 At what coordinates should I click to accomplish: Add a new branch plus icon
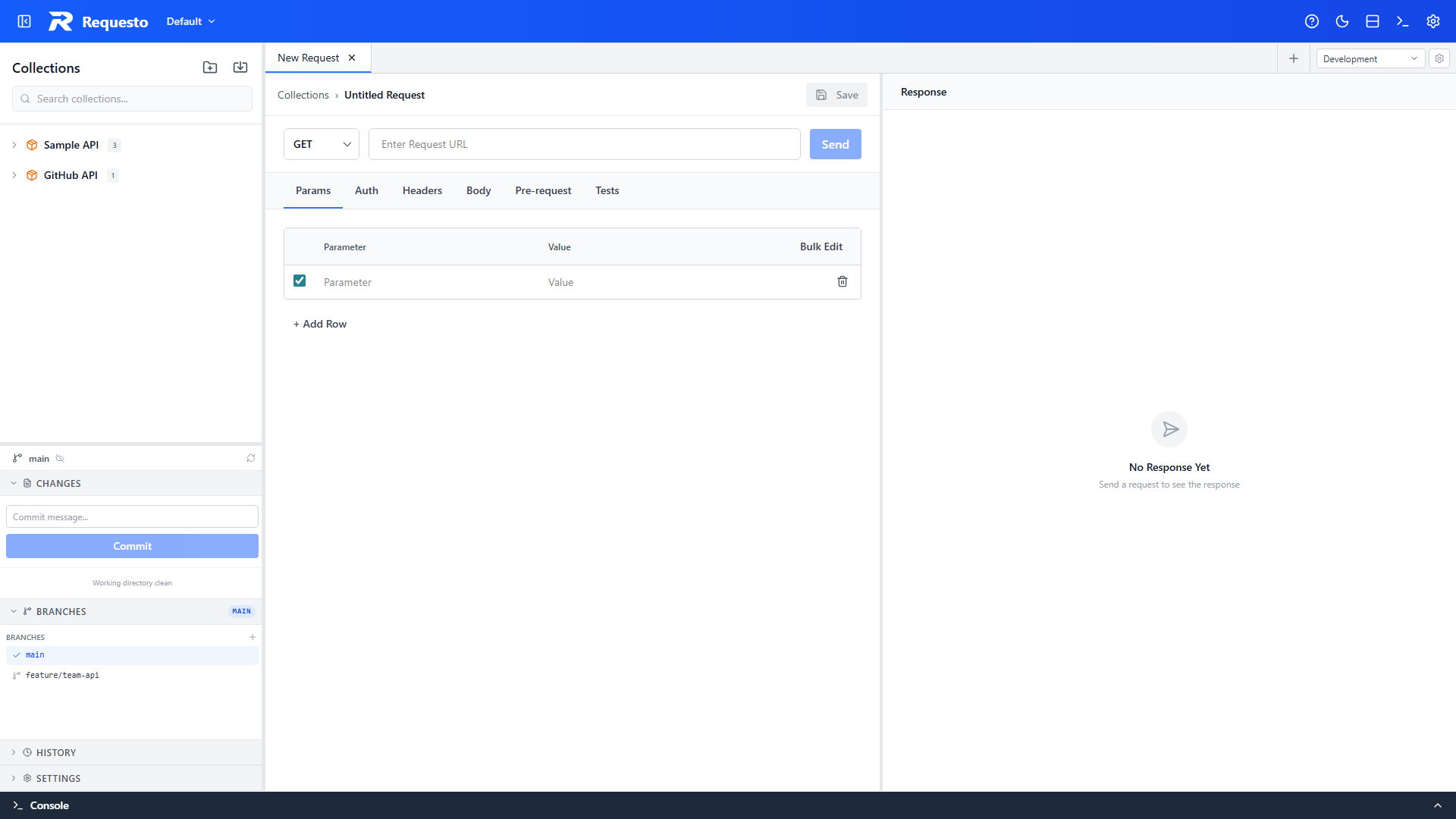[x=253, y=637]
